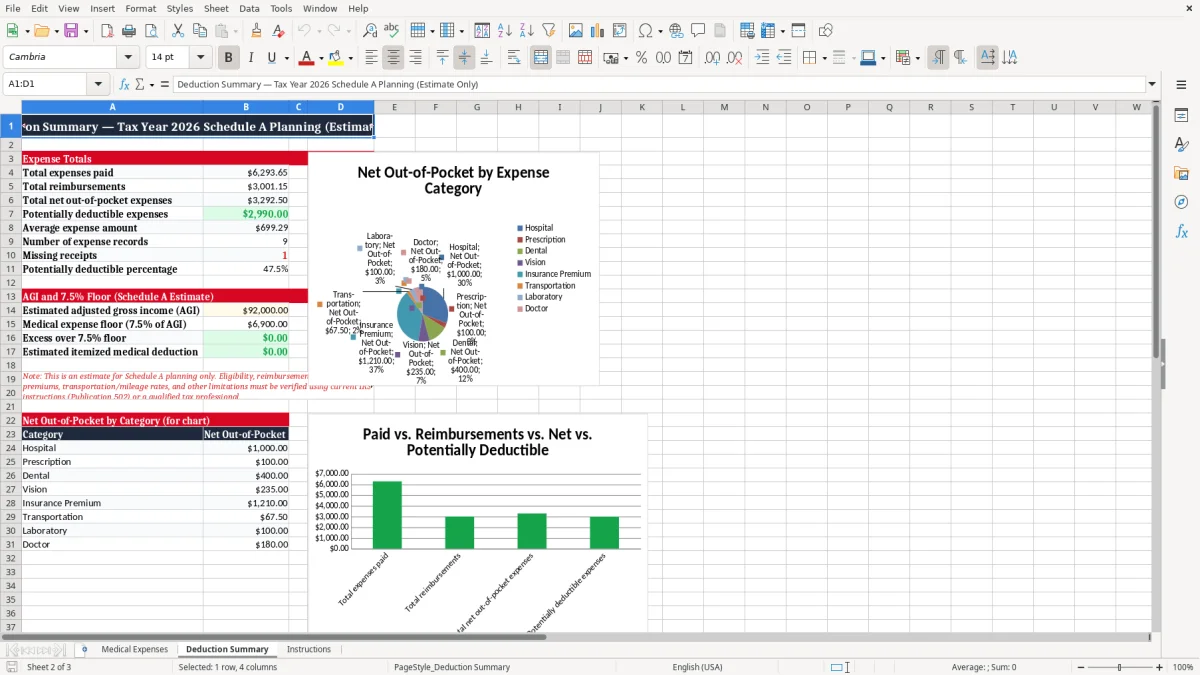Toggle Wrap Text button
The image size is (1200, 675).
click(514, 58)
